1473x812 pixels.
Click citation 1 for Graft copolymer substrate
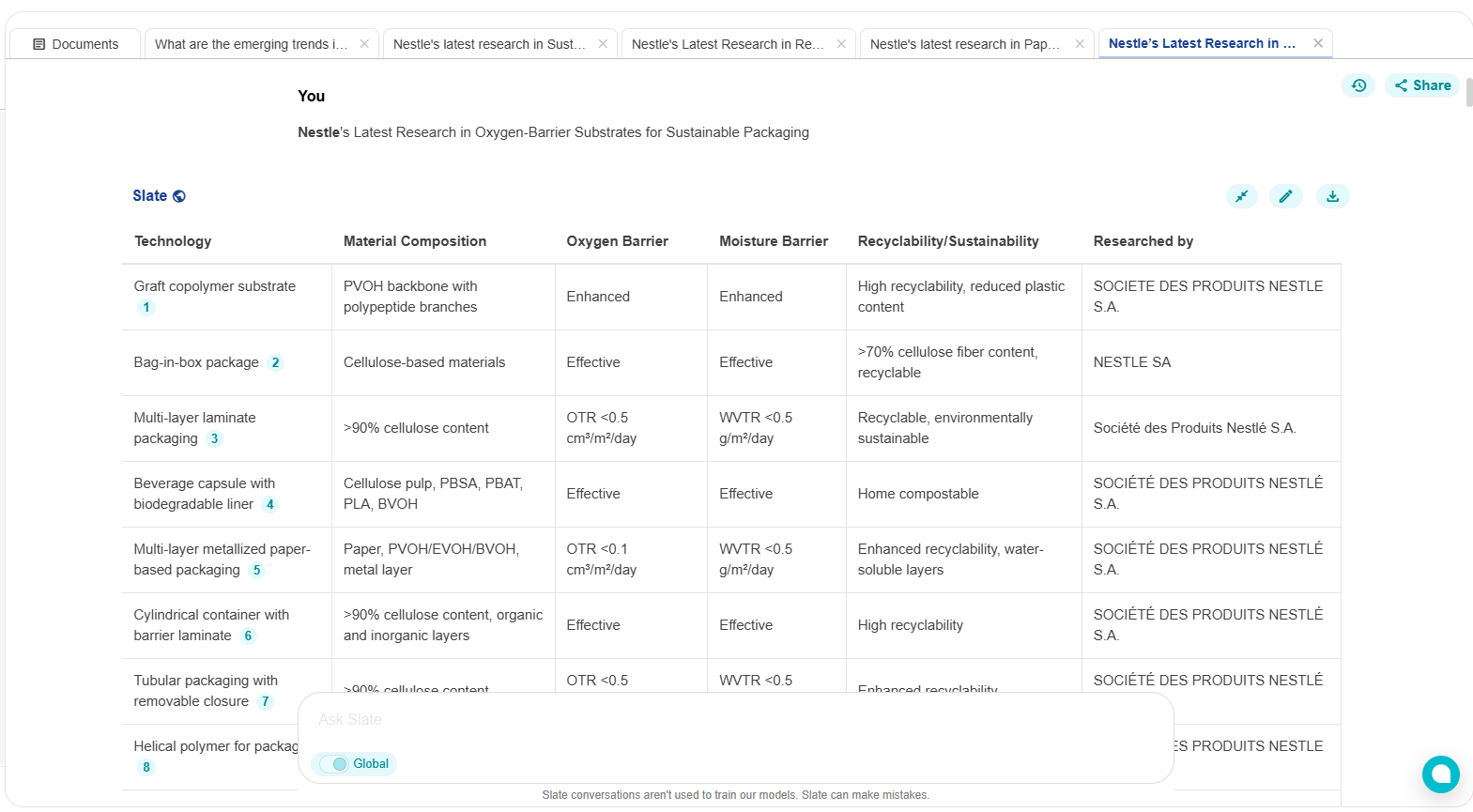146,308
